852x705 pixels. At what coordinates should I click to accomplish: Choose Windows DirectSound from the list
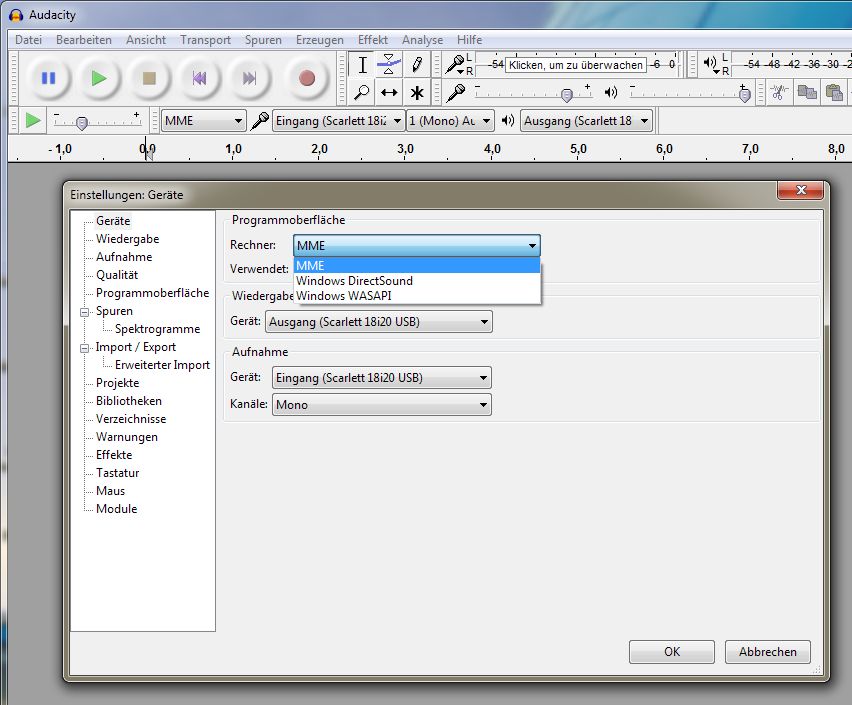click(417, 281)
